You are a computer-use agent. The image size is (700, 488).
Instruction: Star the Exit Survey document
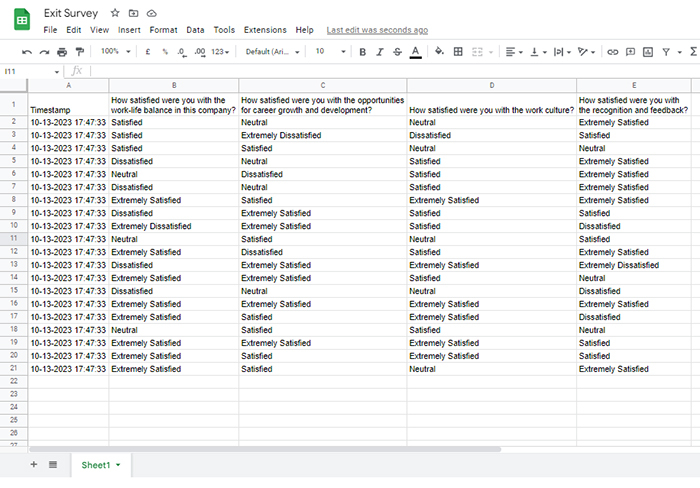(115, 13)
